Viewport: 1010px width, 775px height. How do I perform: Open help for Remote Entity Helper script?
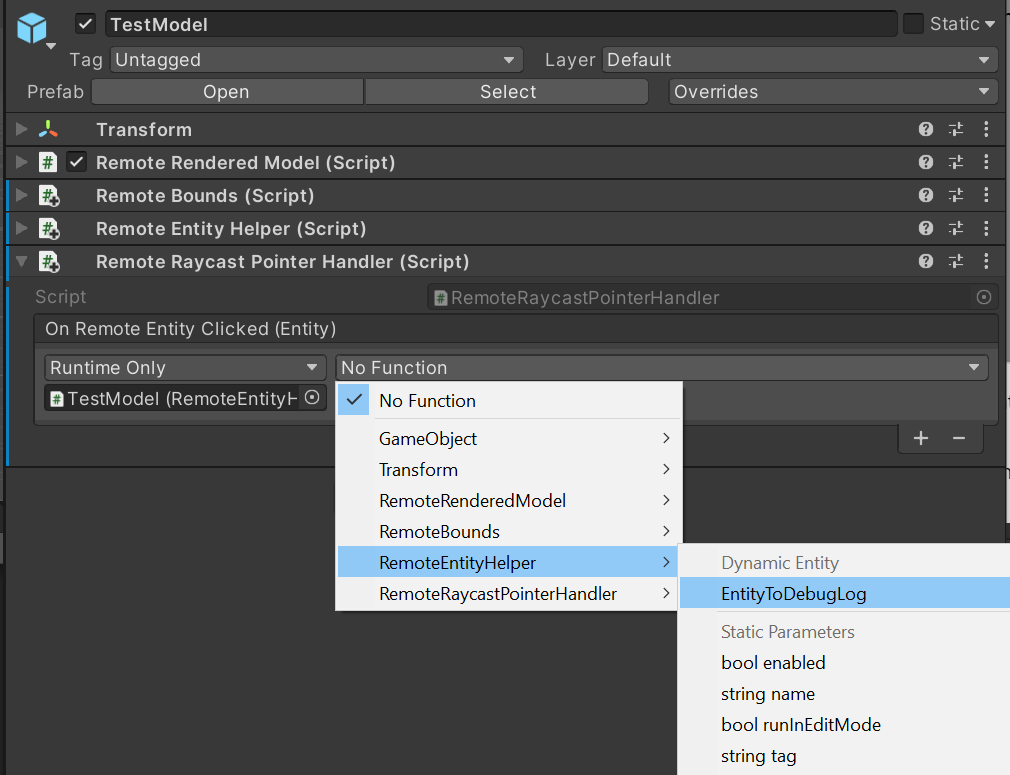click(x=926, y=228)
